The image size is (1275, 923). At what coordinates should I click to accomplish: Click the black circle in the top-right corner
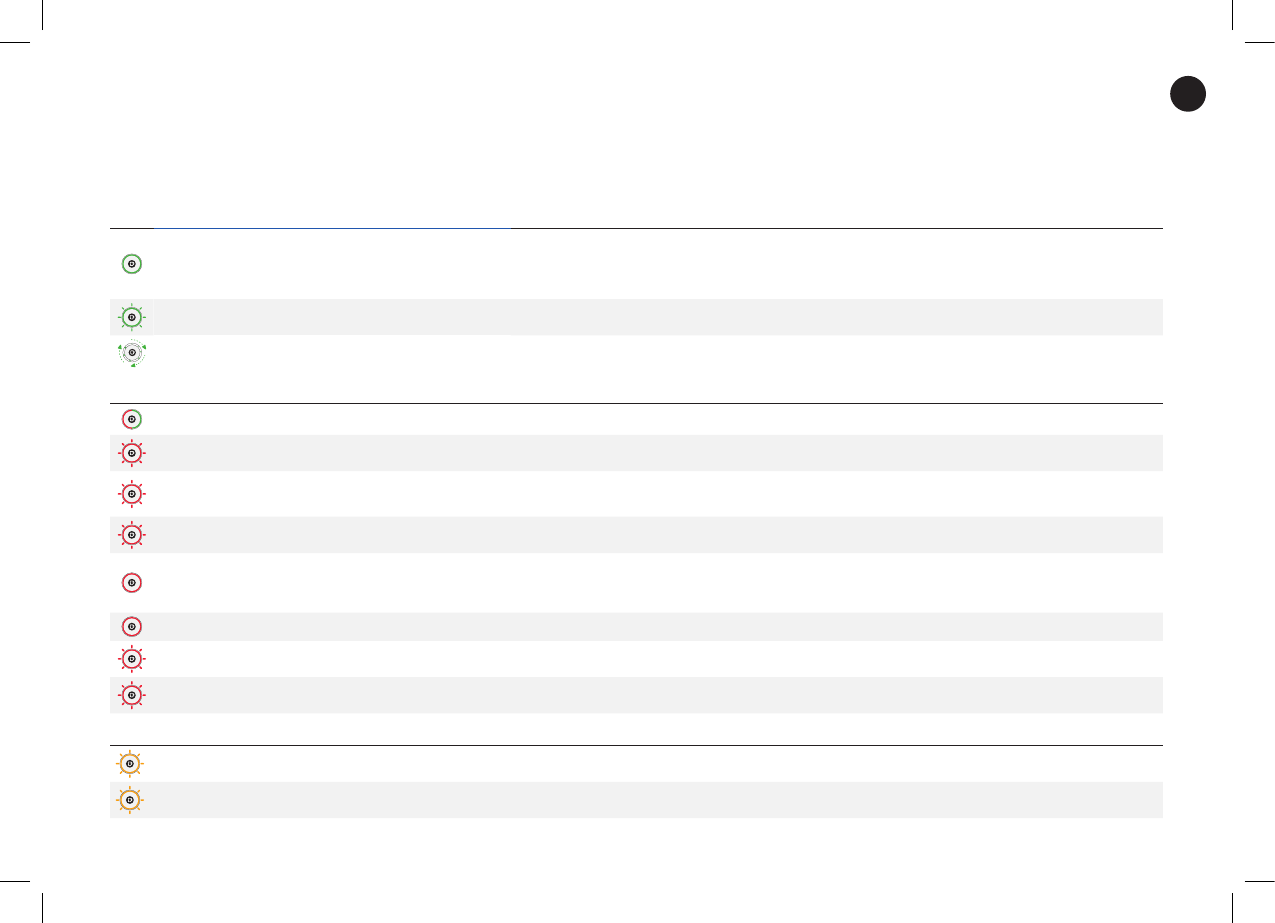(x=1188, y=94)
